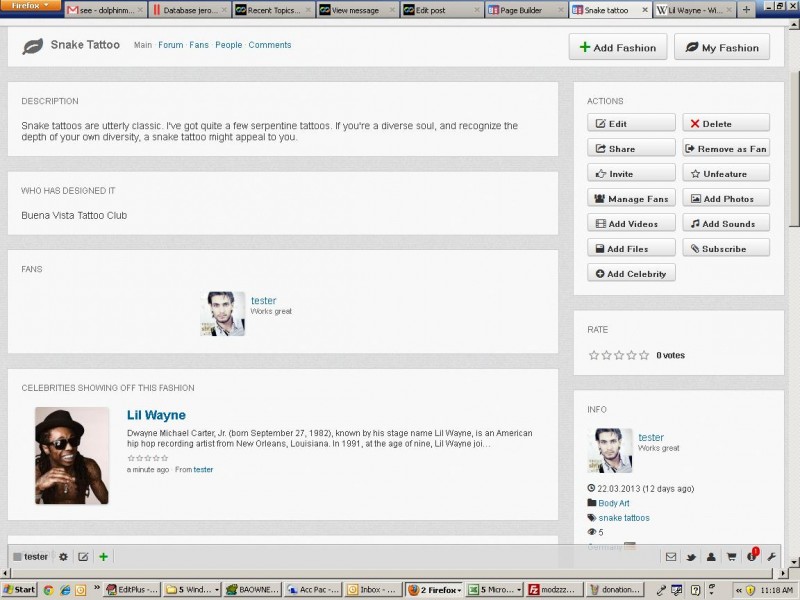The height and width of the screenshot is (600, 800).
Task: Click the Remove as Fan button
Action: coord(726,148)
